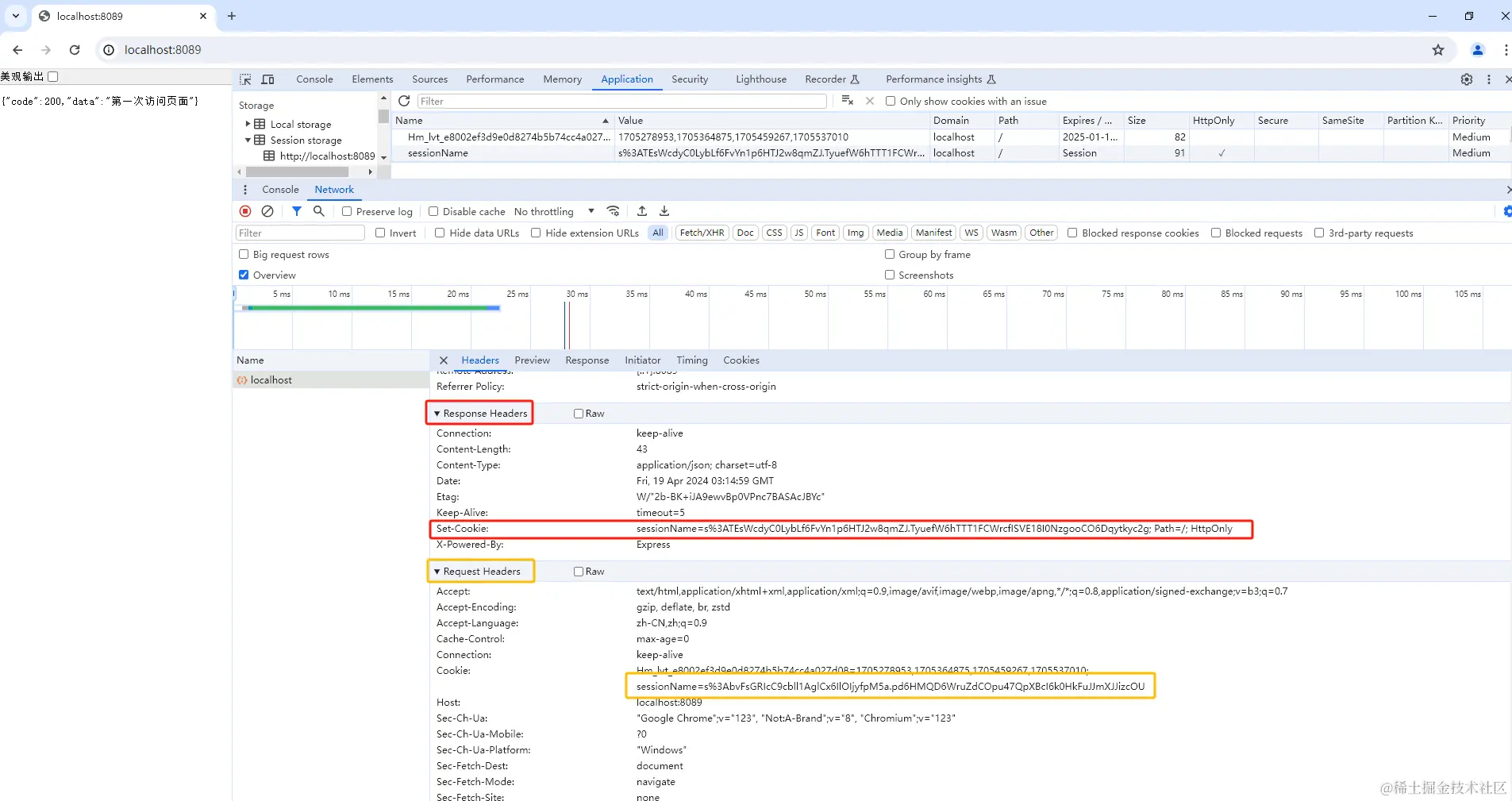1512x801 pixels.
Task: Tick the Invert filter checkbox
Action: point(380,233)
